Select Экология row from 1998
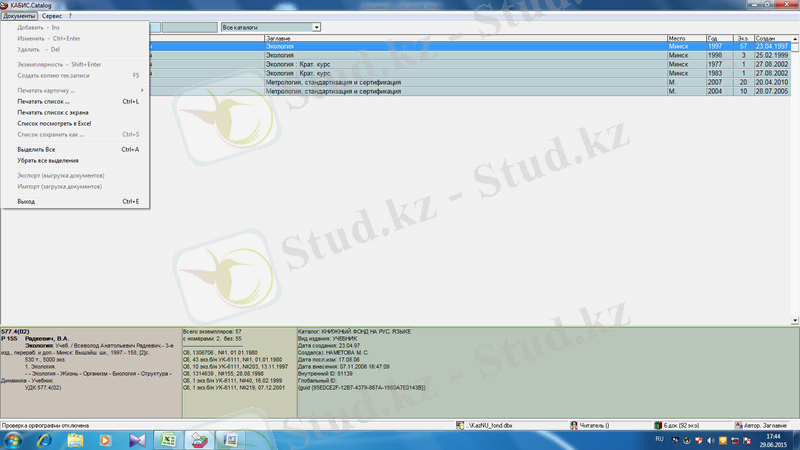The width and height of the screenshot is (800, 450). click(x=470, y=55)
